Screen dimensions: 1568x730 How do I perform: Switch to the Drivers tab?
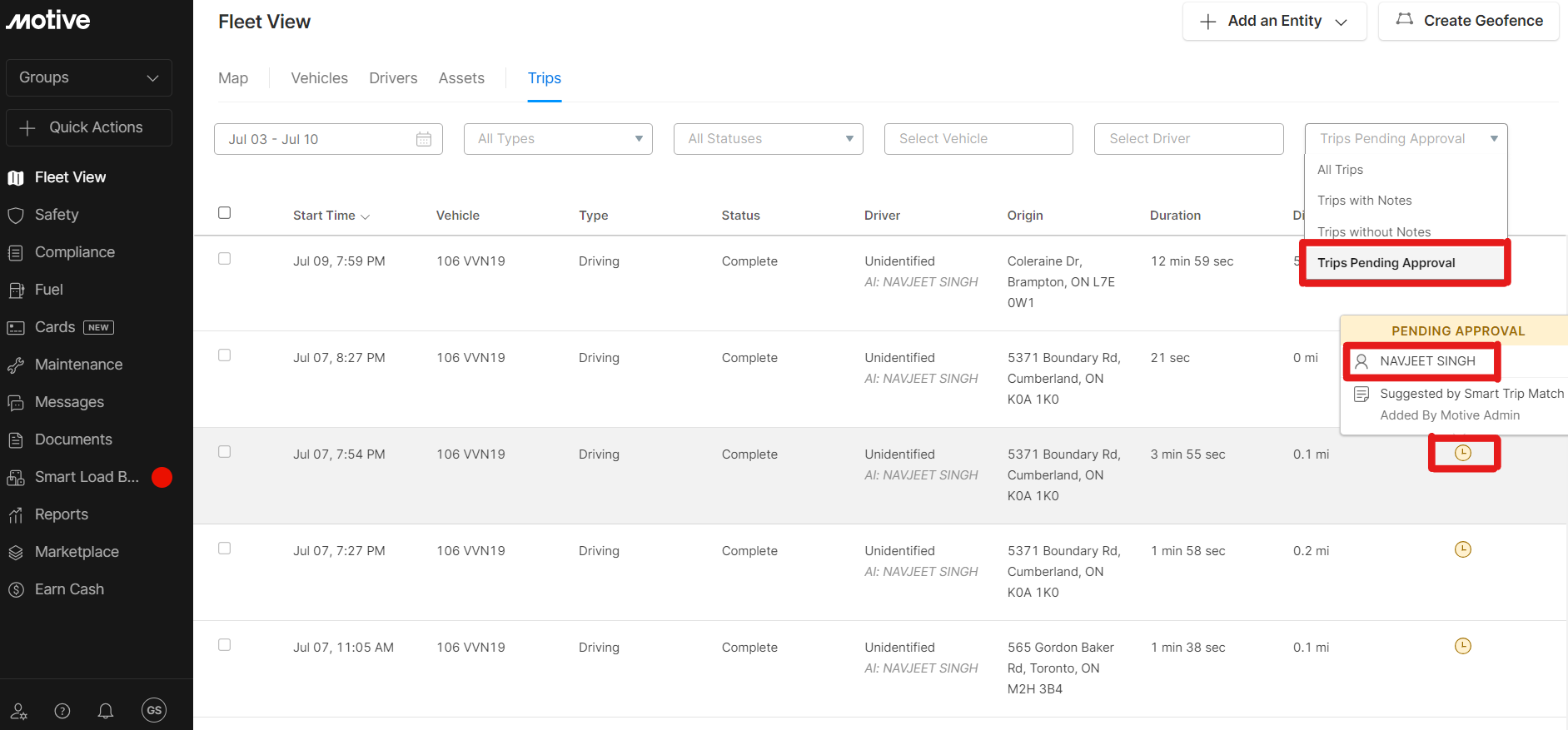393,78
